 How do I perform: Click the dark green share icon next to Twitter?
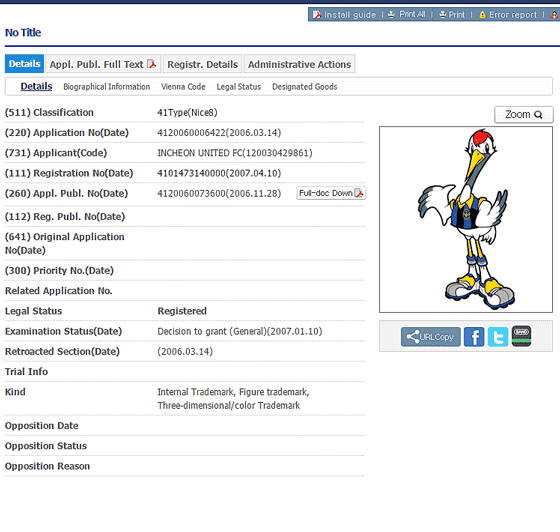click(x=521, y=336)
